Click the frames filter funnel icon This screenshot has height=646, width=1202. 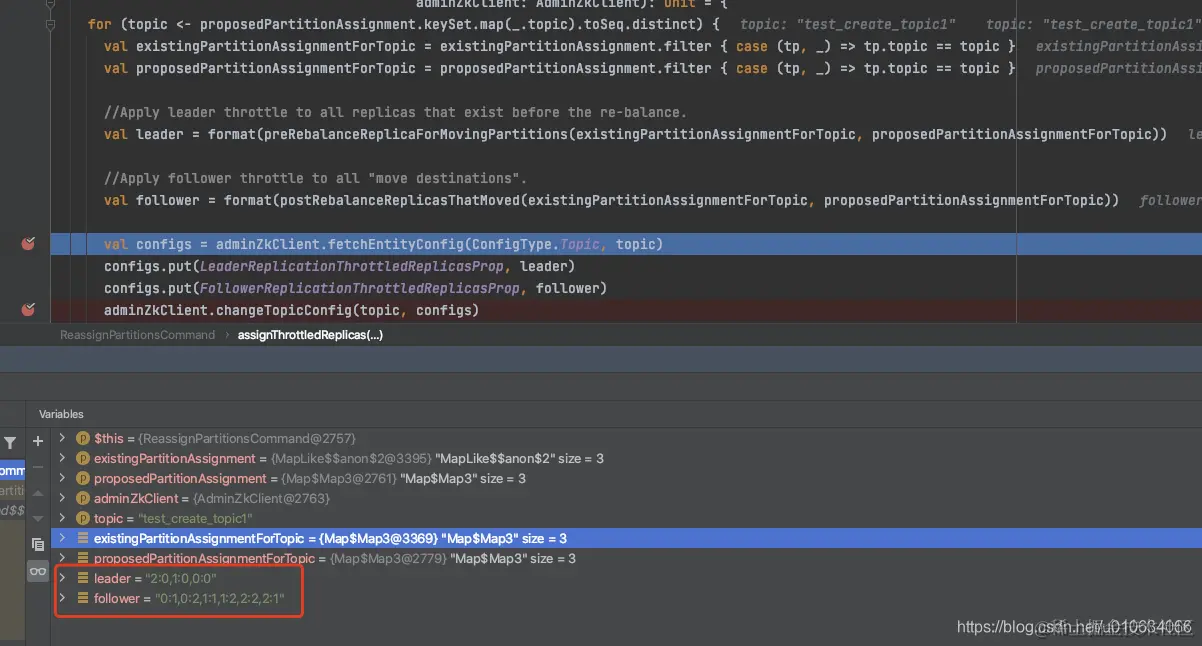click(x=10, y=441)
